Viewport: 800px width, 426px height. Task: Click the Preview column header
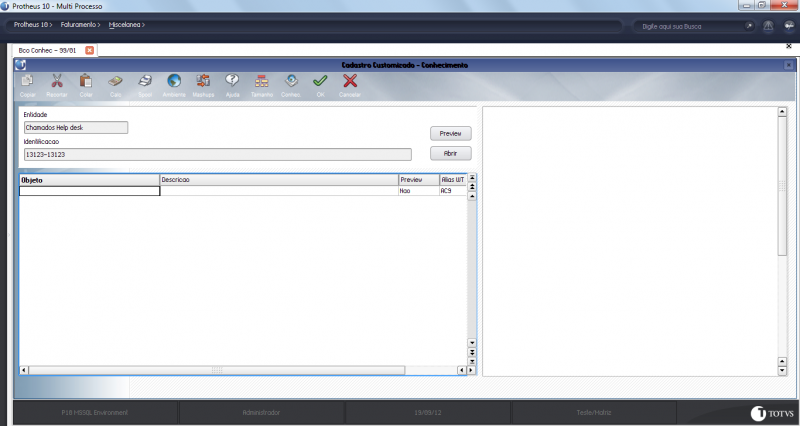419,180
